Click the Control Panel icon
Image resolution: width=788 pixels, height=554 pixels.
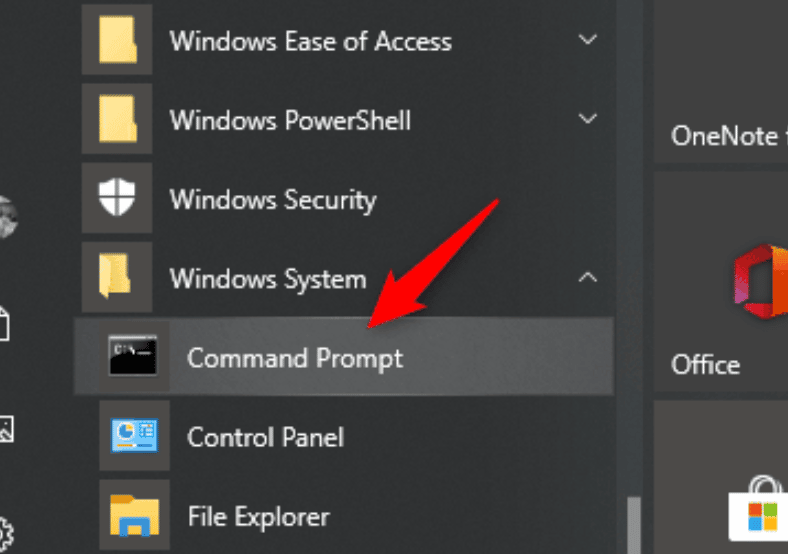coord(134,435)
